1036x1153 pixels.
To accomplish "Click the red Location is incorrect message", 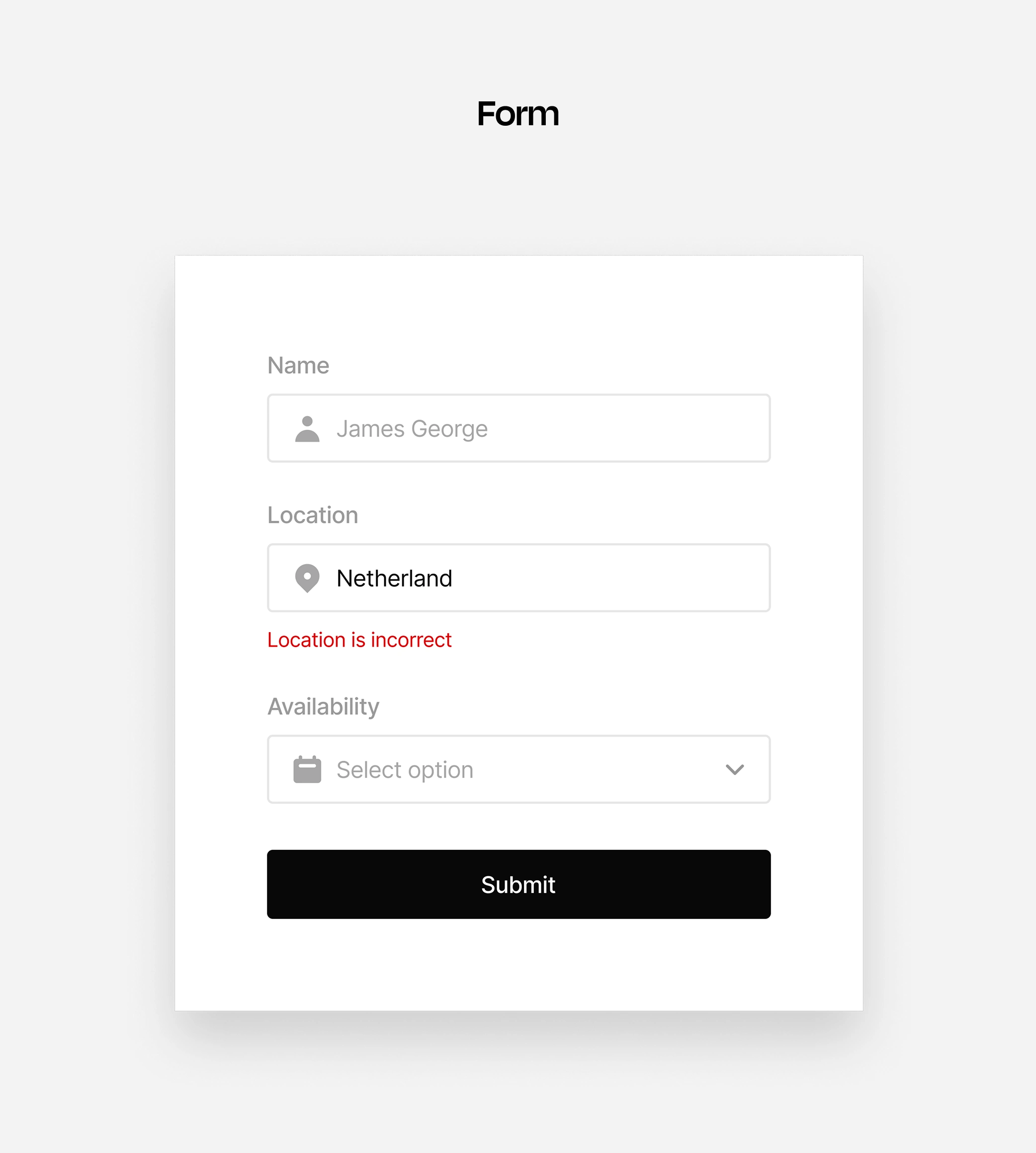I will point(359,640).
